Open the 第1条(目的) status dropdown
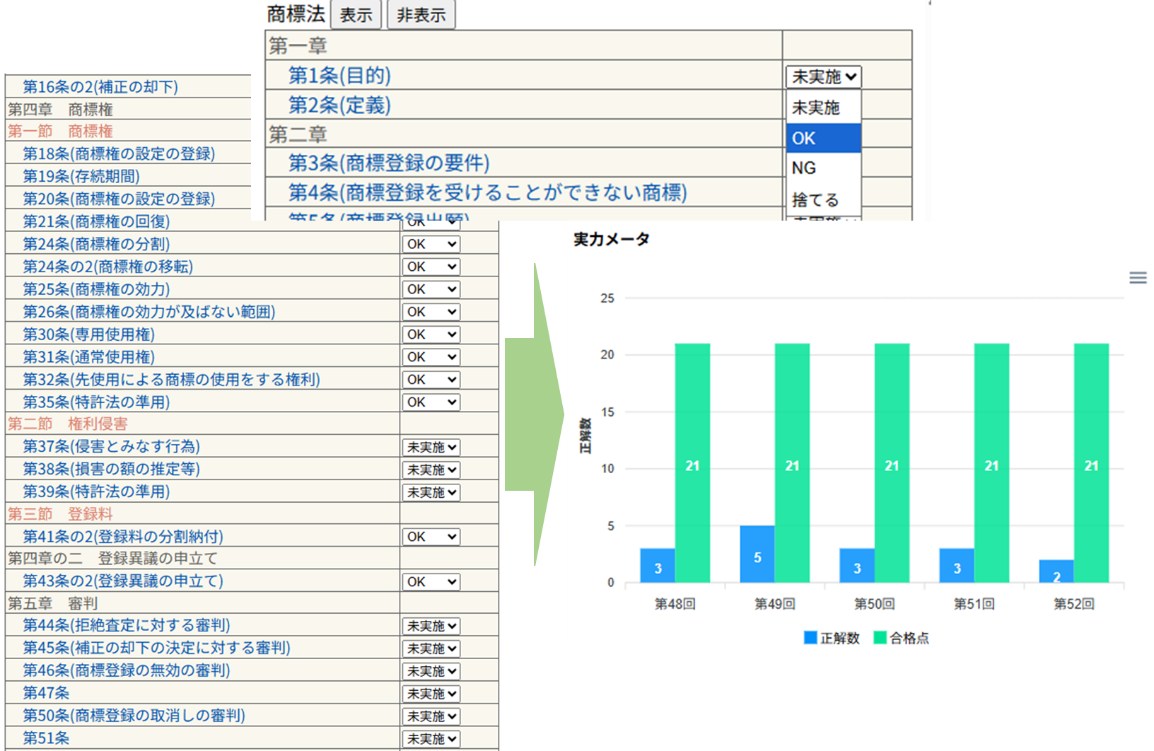 [823, 76]
